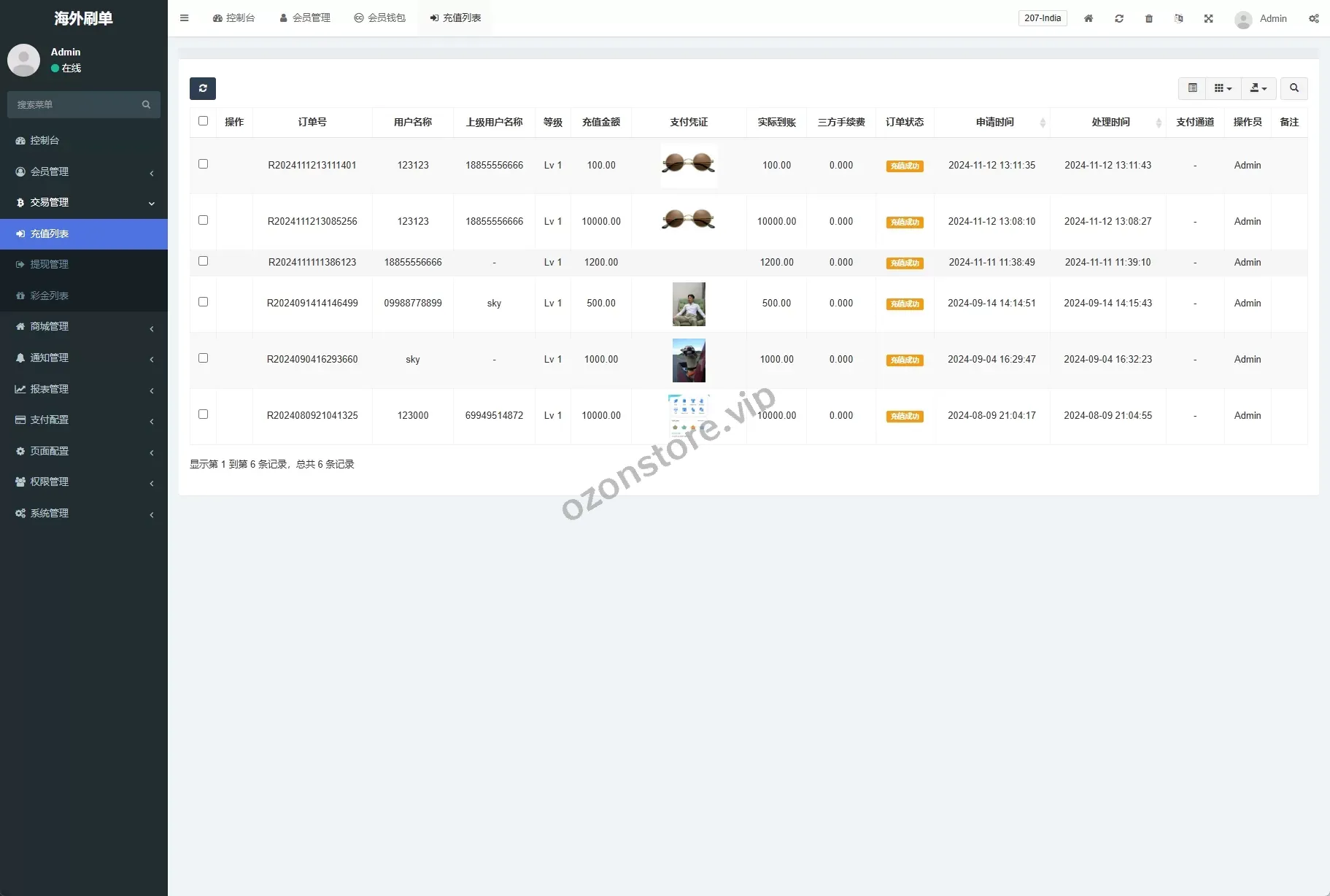Open the table search magnifier button

tap(1294, 88)
